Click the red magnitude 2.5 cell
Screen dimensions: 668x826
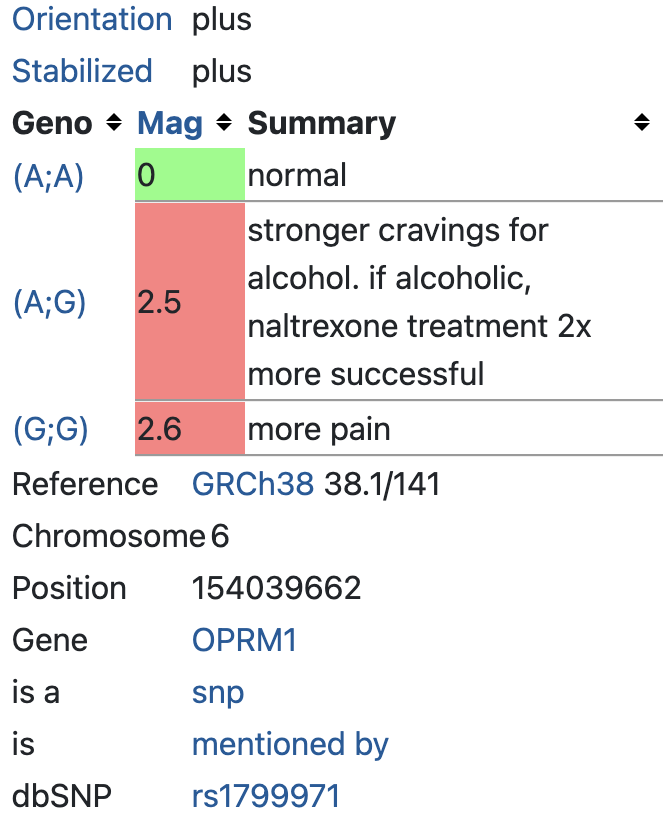pos(190,302)
